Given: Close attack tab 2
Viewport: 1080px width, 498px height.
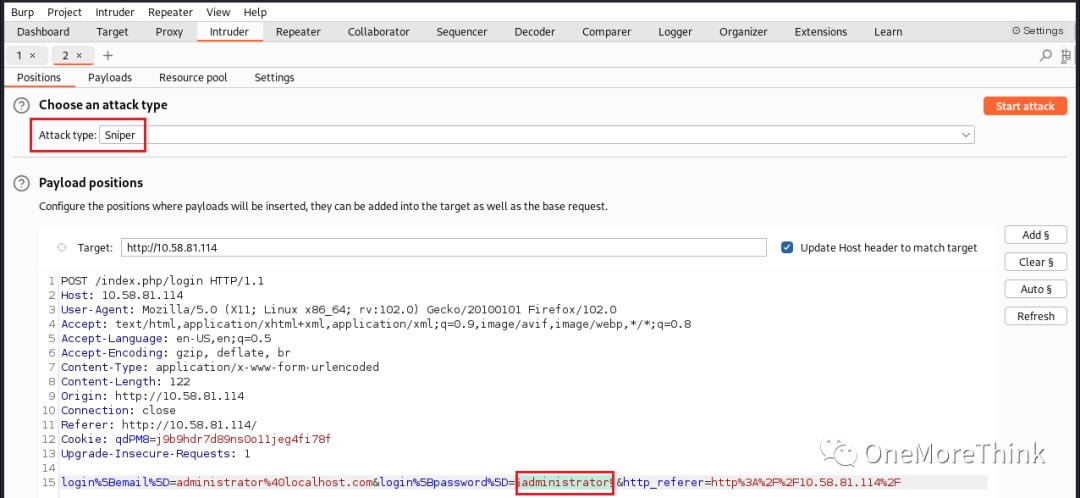Looking at the screenshot, I should coord(79,56).
